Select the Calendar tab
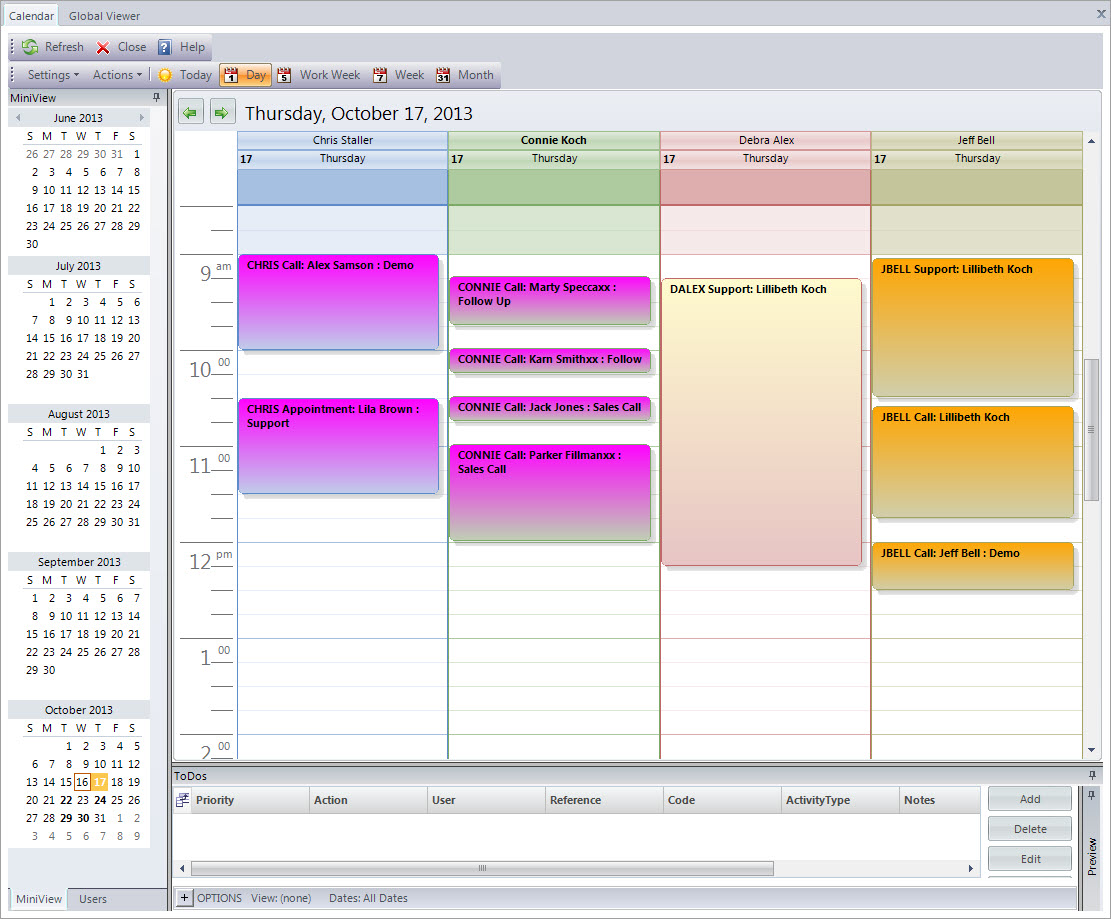 click(x=31, y=16)
